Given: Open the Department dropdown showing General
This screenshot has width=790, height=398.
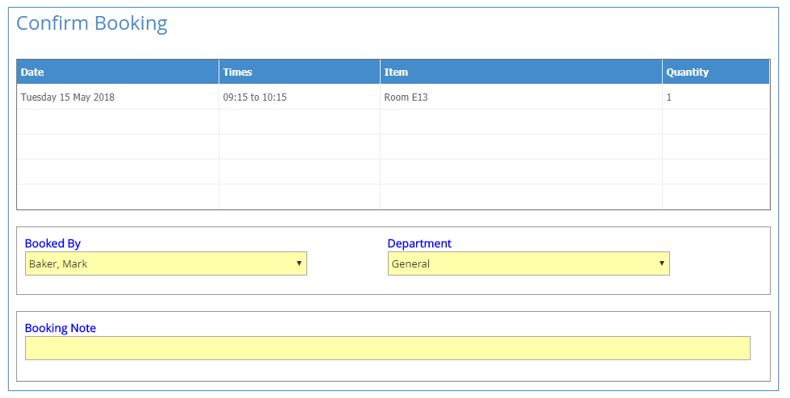Looking at the screenshot, I should click(x=529, y=263).
